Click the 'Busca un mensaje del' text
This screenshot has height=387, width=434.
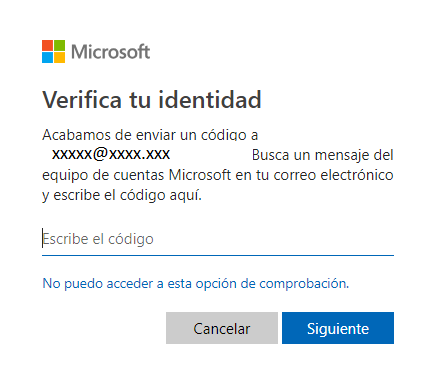click(x=323, y=155)
